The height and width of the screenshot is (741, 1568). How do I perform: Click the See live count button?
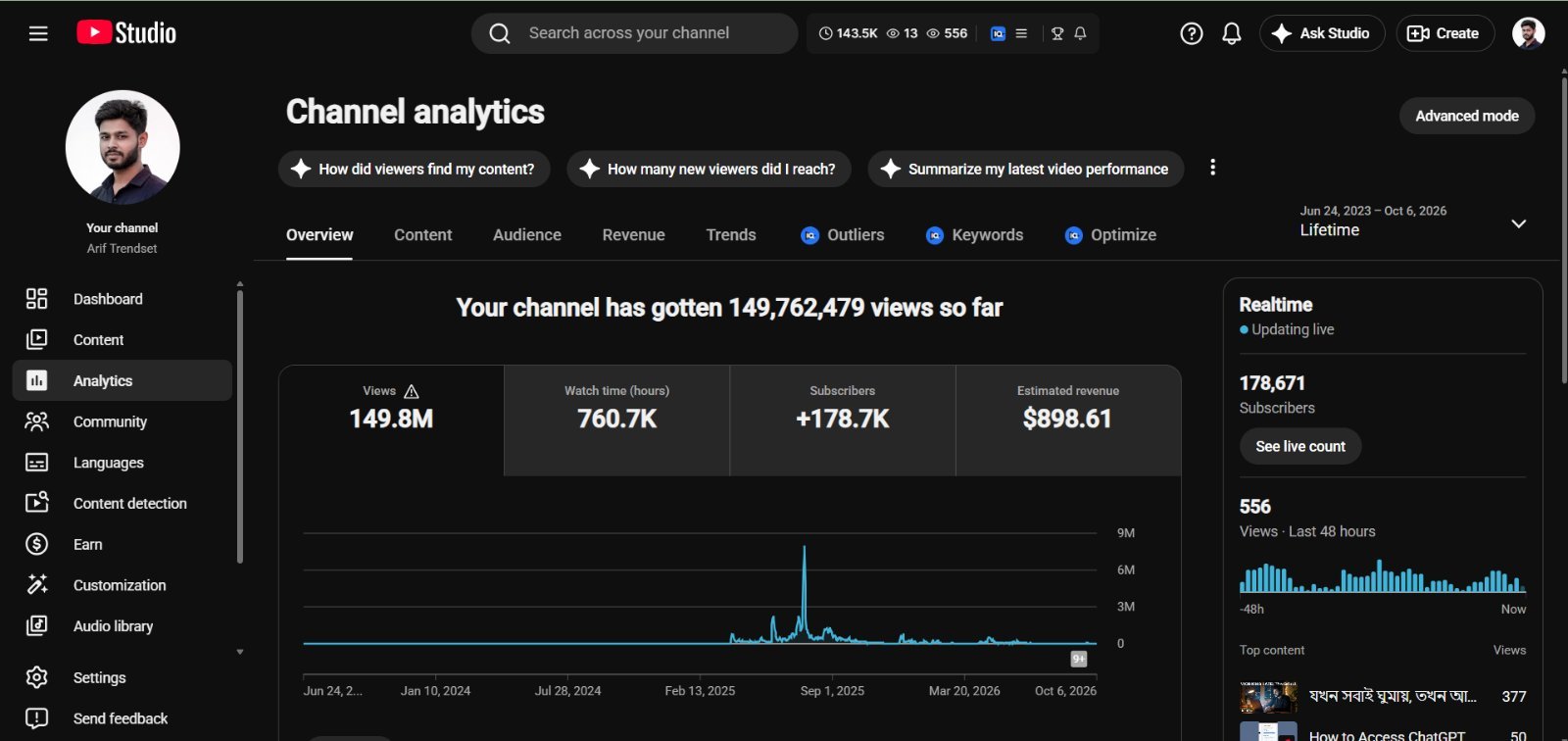[1300, 446]
